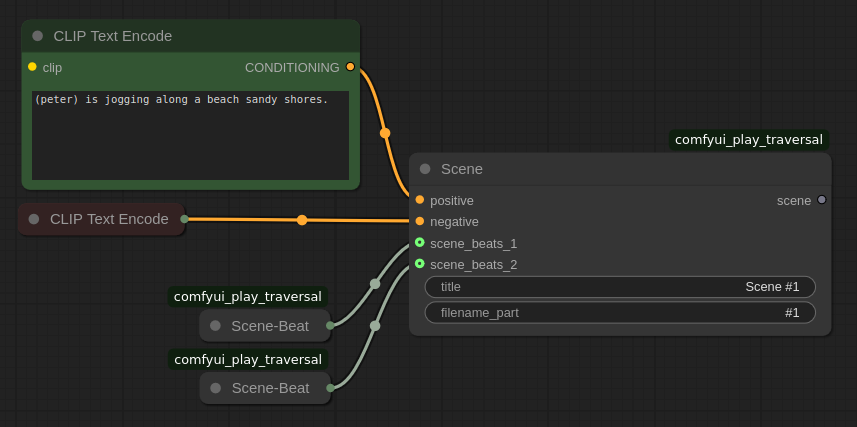Click the CONDITIONING output socket

pyautogui.click(x=350, y=67)
